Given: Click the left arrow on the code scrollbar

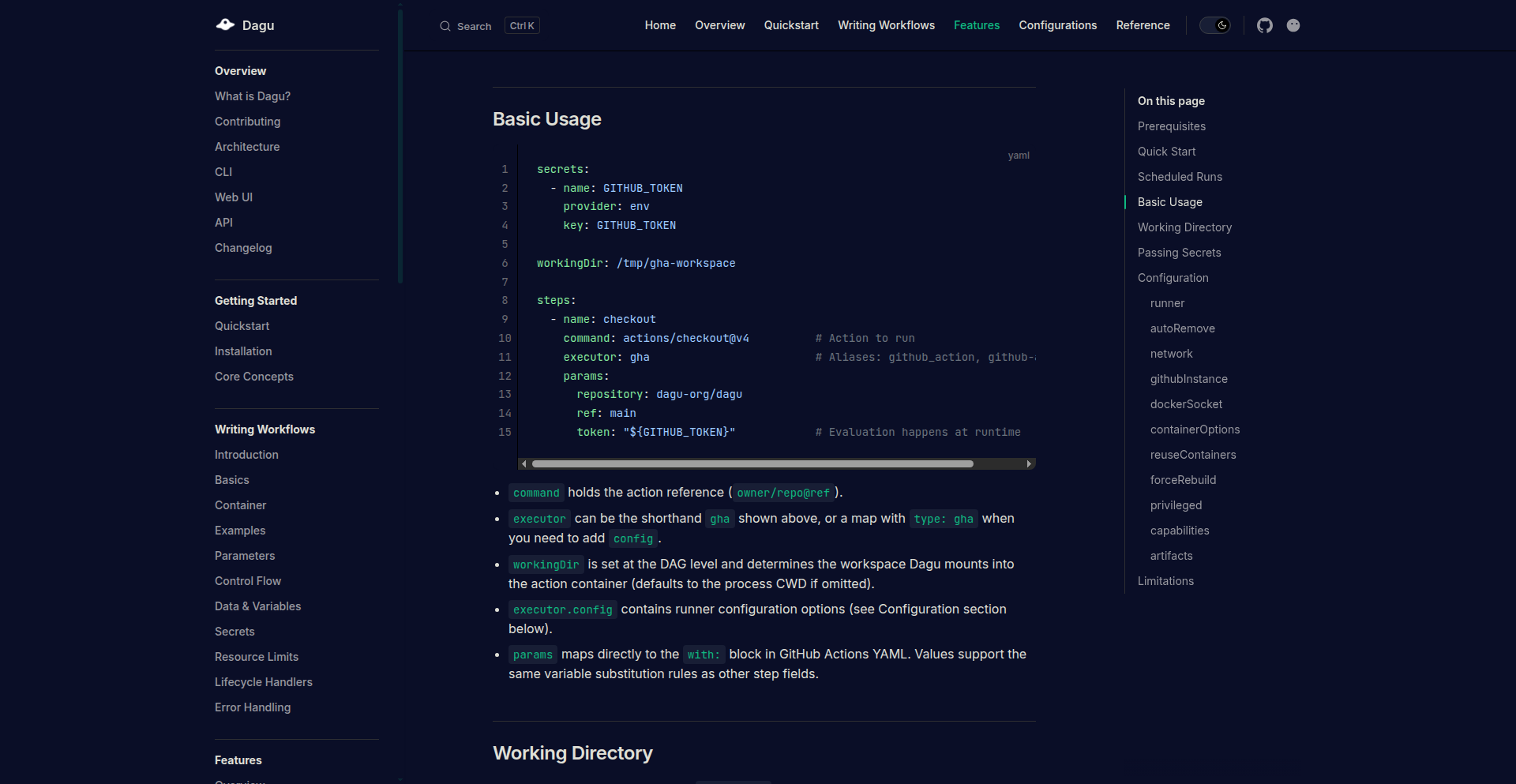Looking at the screenshot, I should pyautogui.click(x=524, y=463).
